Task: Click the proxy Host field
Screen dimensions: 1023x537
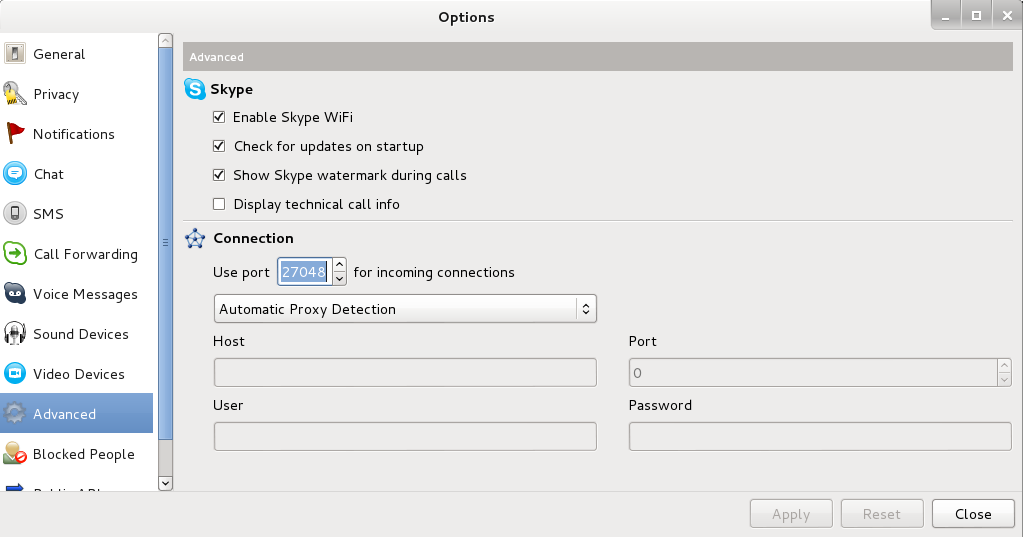Action: pos(405,372)
